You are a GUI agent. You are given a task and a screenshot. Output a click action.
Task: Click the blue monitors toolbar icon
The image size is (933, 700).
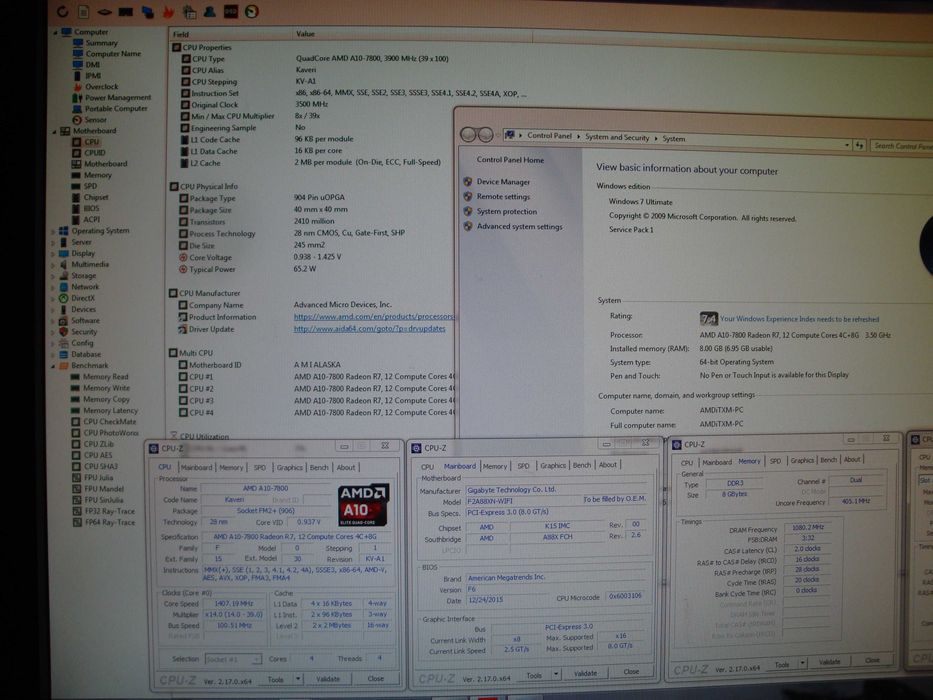(x=148, y=12)
